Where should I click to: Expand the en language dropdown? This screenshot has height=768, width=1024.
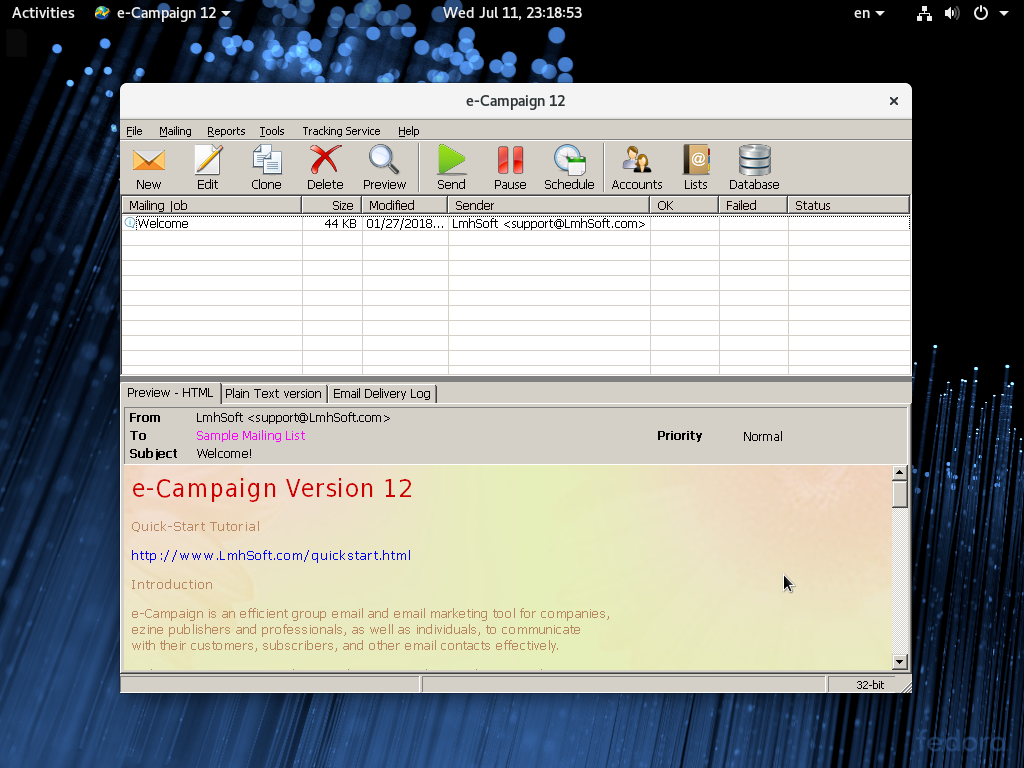tap(869, 13)
